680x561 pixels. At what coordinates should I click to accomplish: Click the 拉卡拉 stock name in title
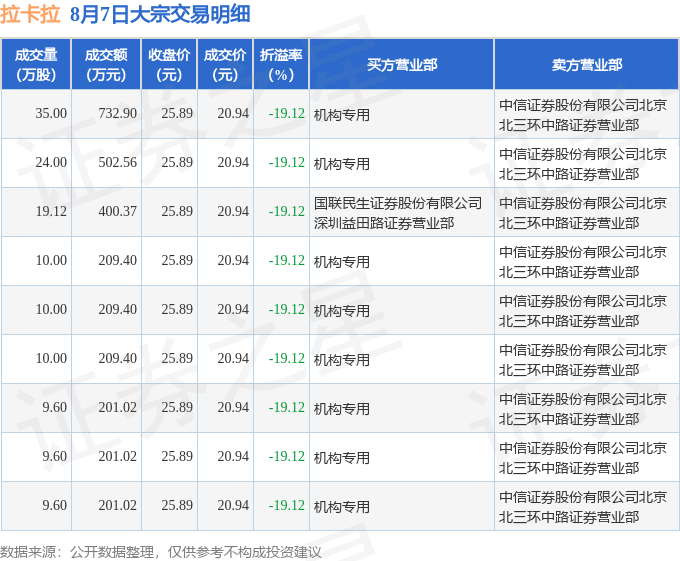(30, 14)
